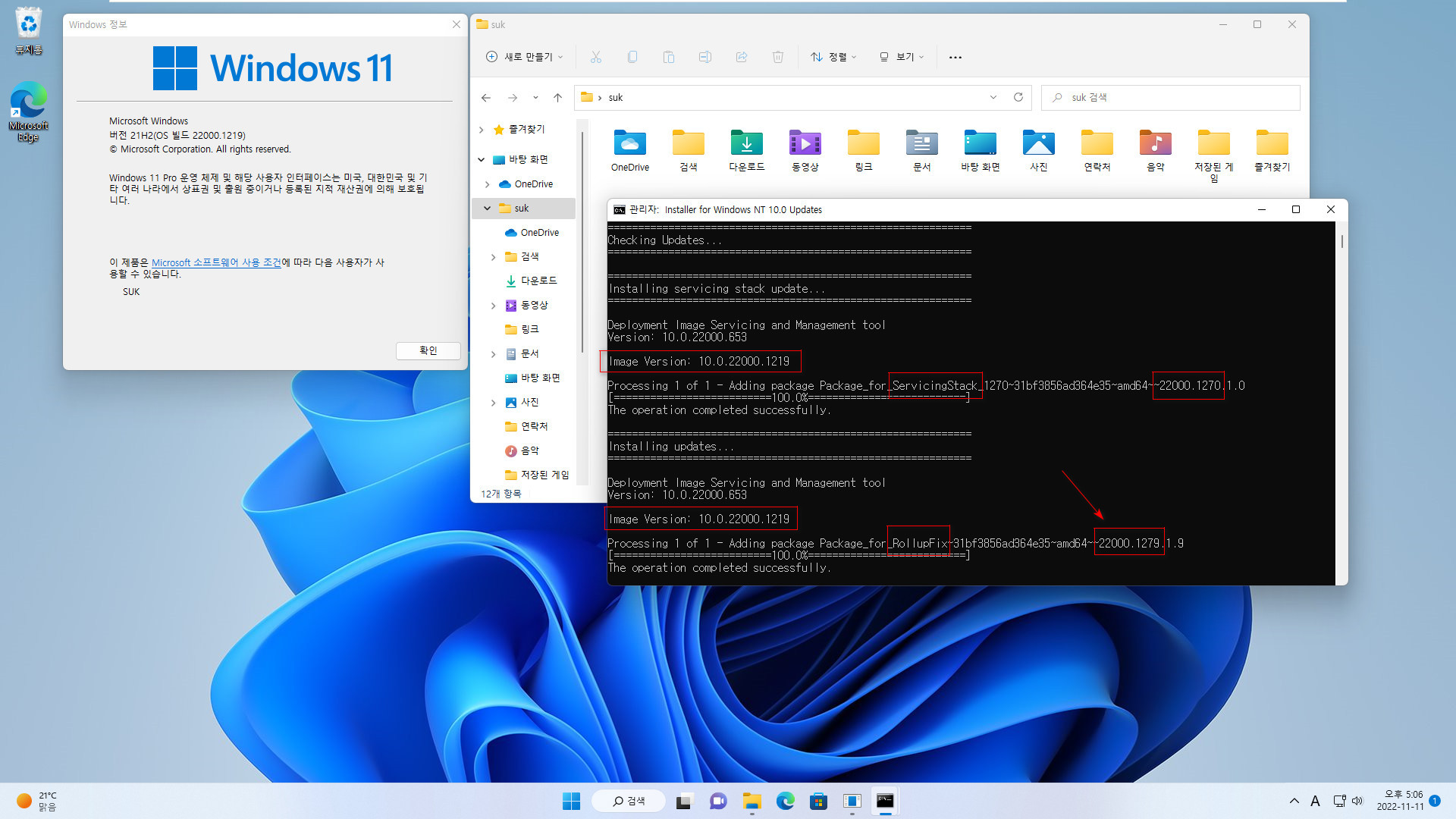
Task: Open the 보기 view menu
Action: 902,57
